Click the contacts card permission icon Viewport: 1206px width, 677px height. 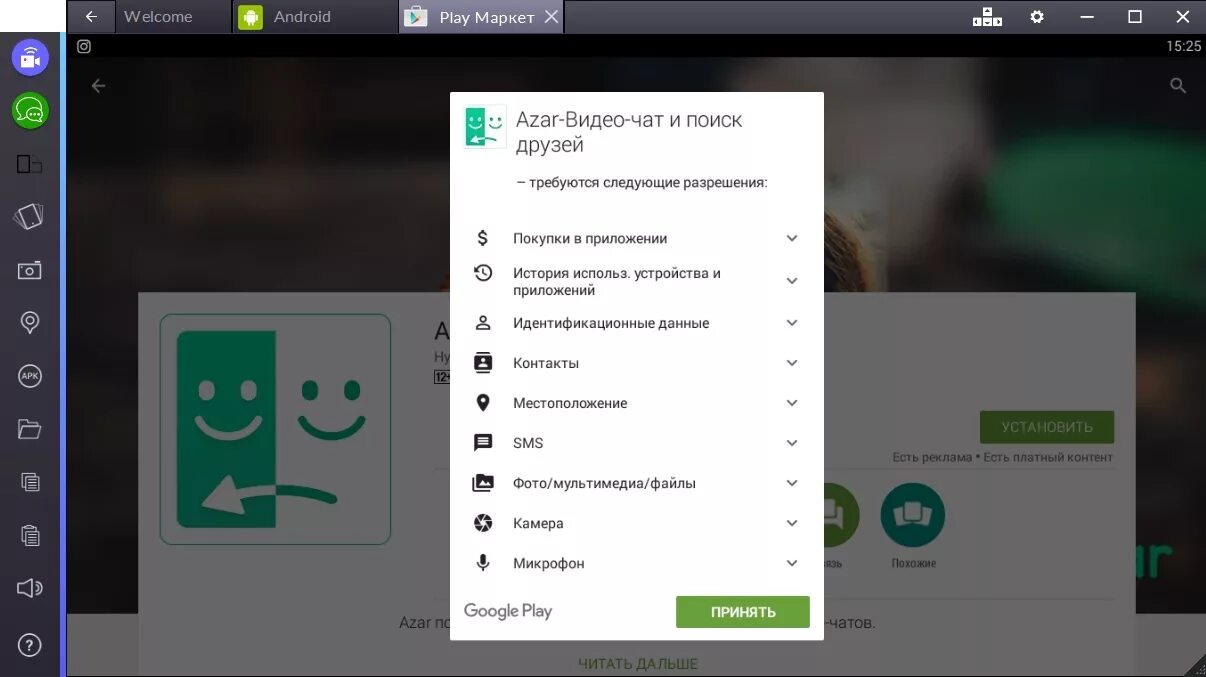483,363
